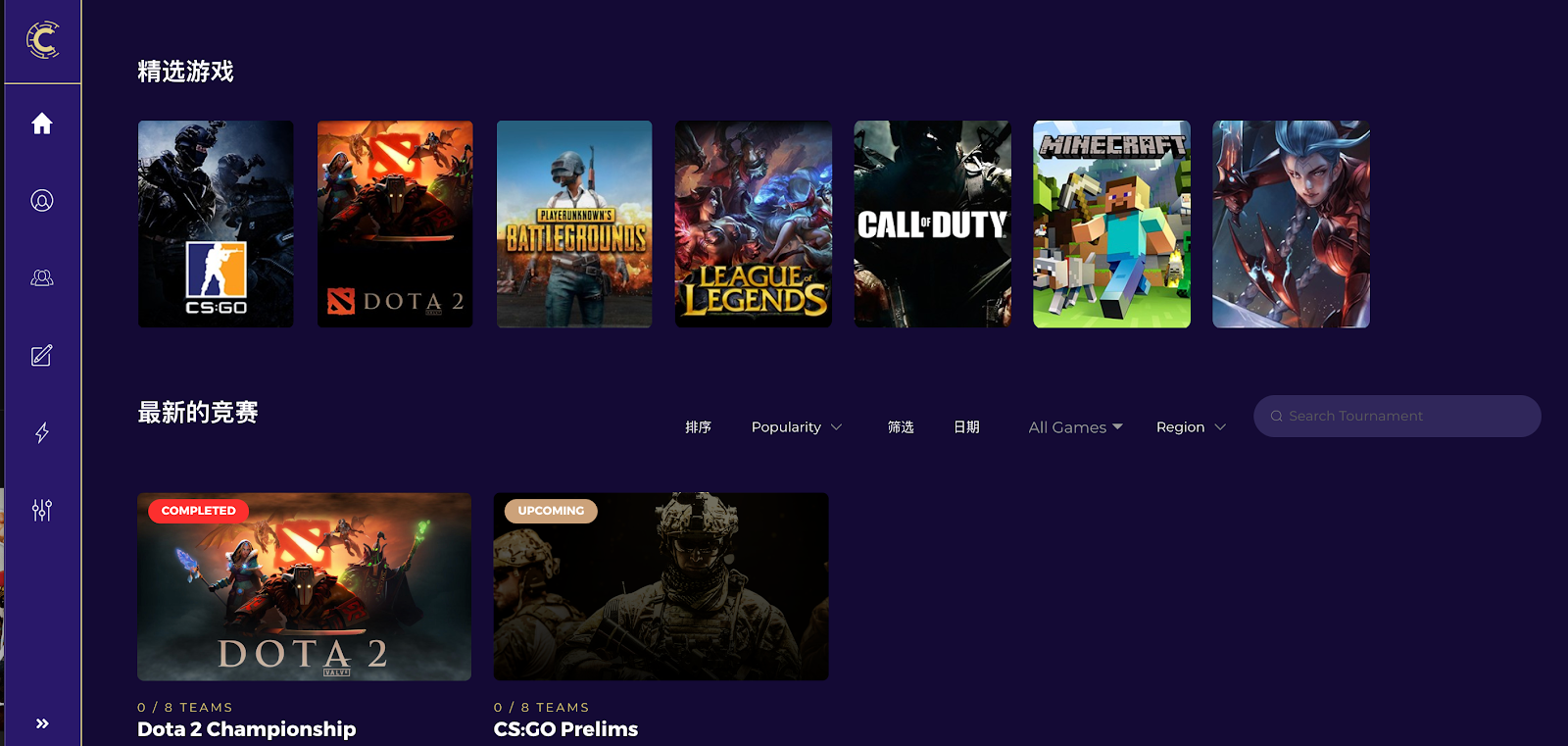Open the profile icon in the sidebar
The height and width of the screenshot is (746, 1568).
point(42,201)
